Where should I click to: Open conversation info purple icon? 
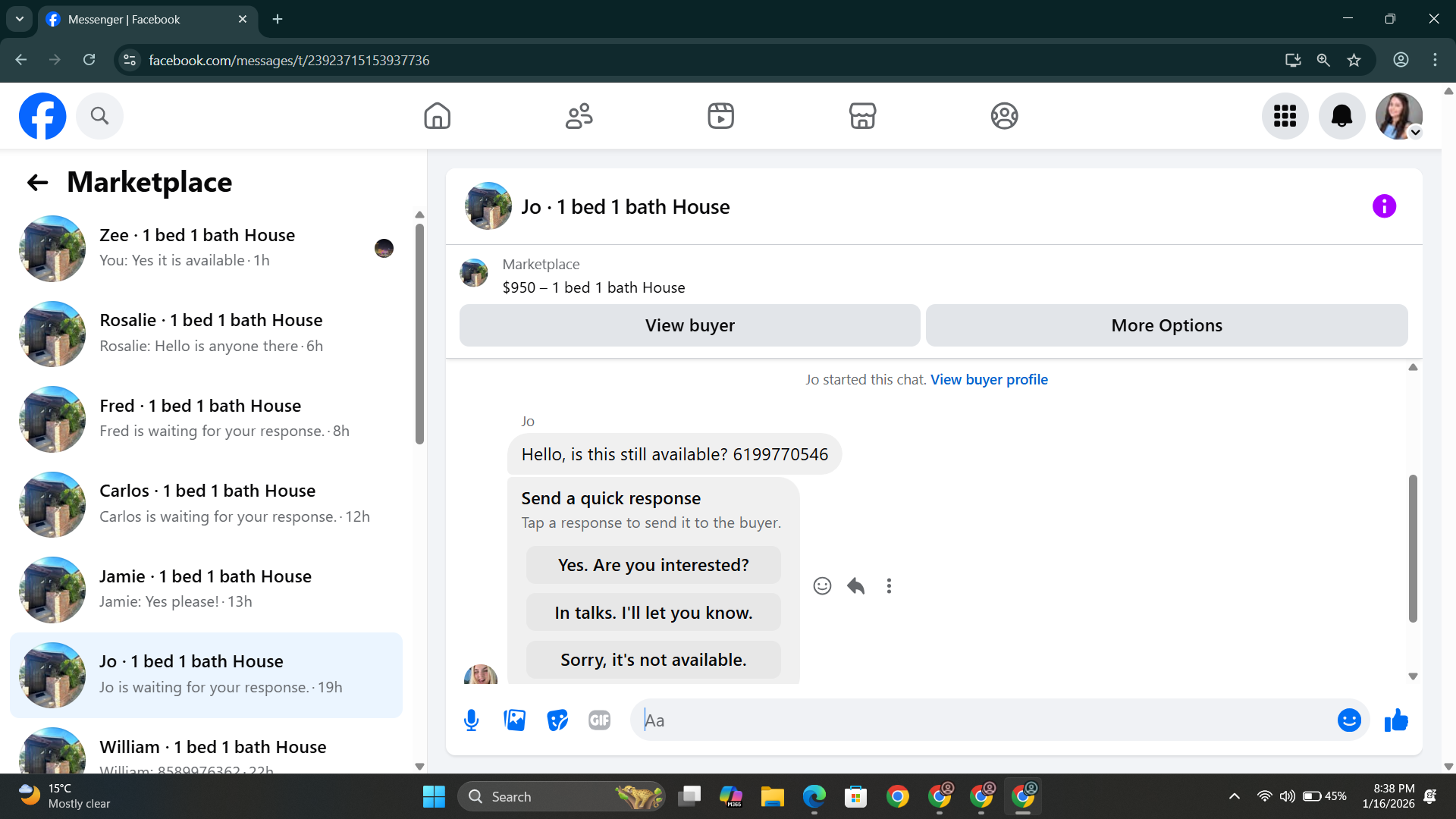[1384, 206]
